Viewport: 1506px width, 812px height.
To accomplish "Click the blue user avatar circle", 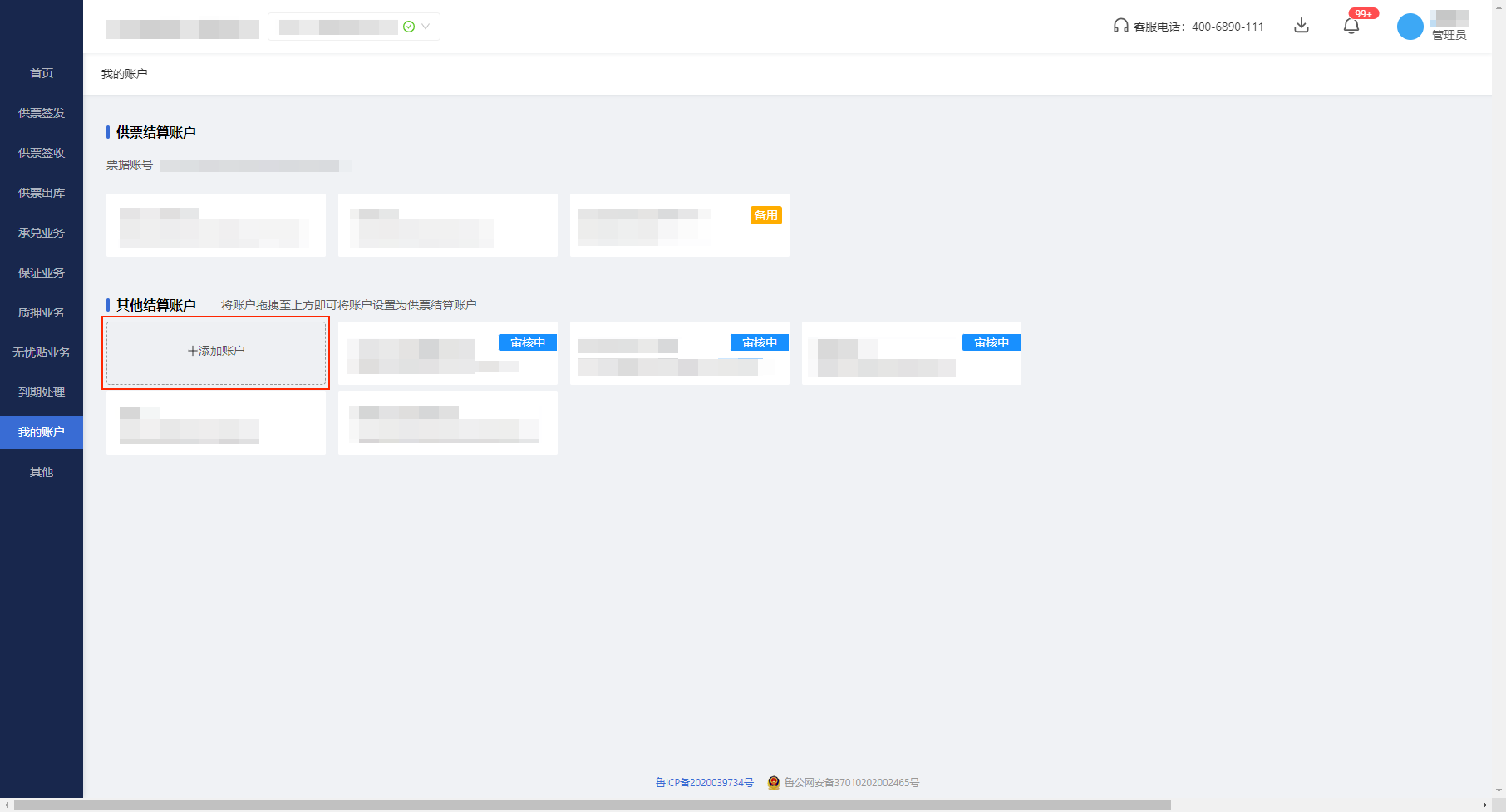I will pyautogui.click(x=1410, y=27).
